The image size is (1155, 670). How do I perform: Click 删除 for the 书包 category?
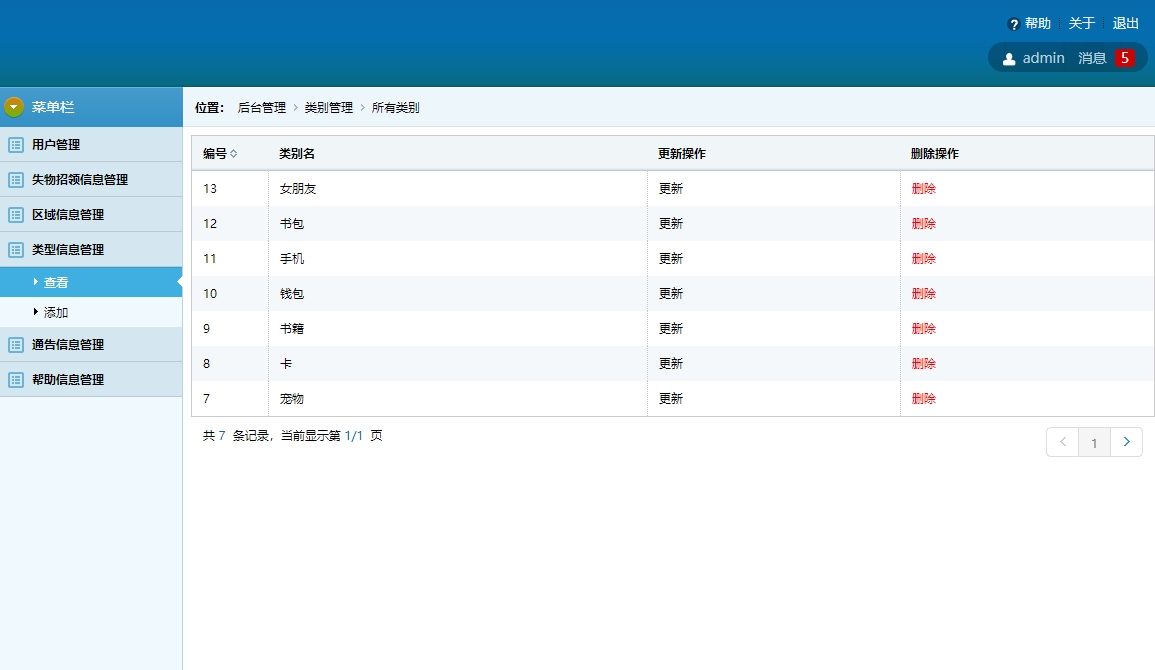click(x=922, y=223)
